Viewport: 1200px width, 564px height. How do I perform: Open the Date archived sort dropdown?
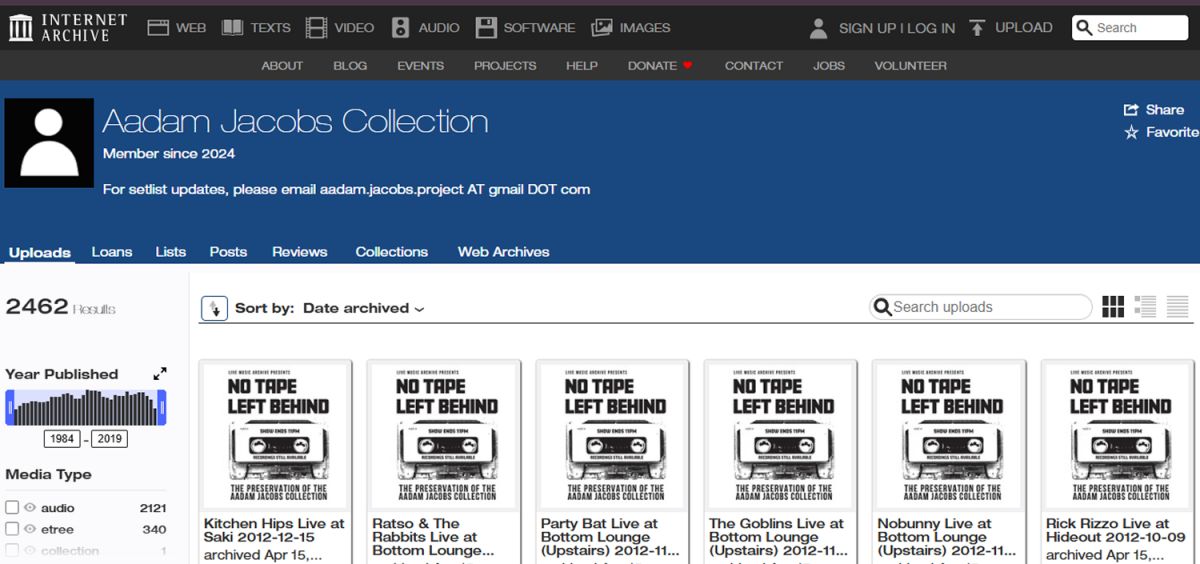363,308
